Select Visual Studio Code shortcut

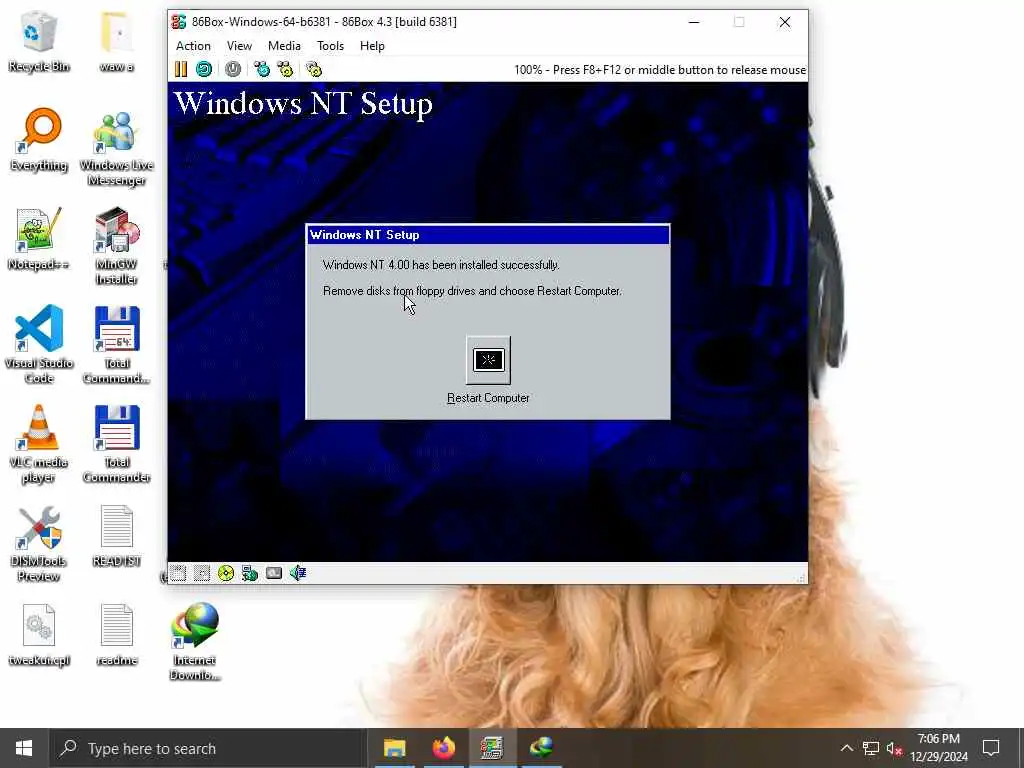(x=39, y=345)
